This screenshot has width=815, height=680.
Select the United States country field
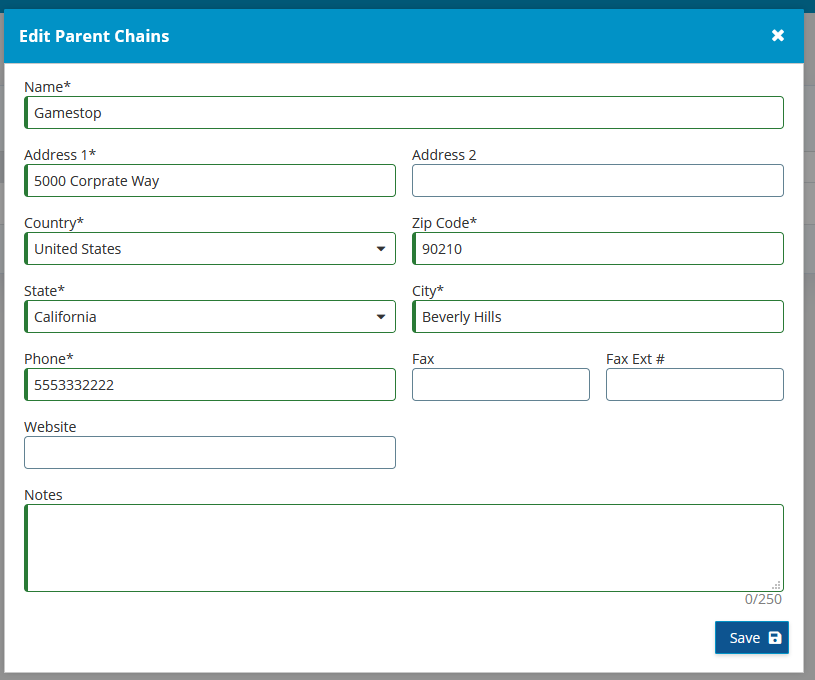(210, 249)
